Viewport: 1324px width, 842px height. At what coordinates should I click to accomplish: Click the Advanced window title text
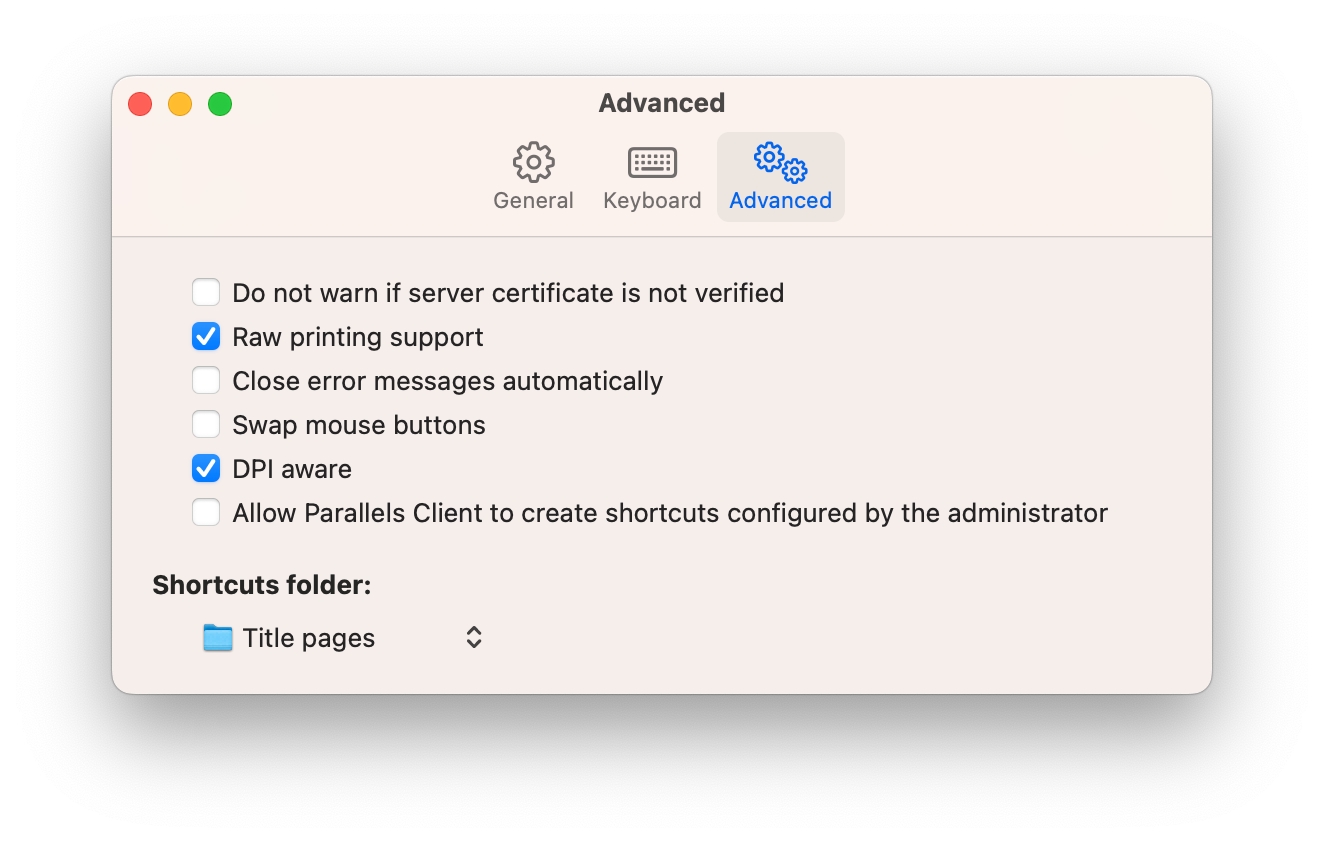click(x=661, y=103)
